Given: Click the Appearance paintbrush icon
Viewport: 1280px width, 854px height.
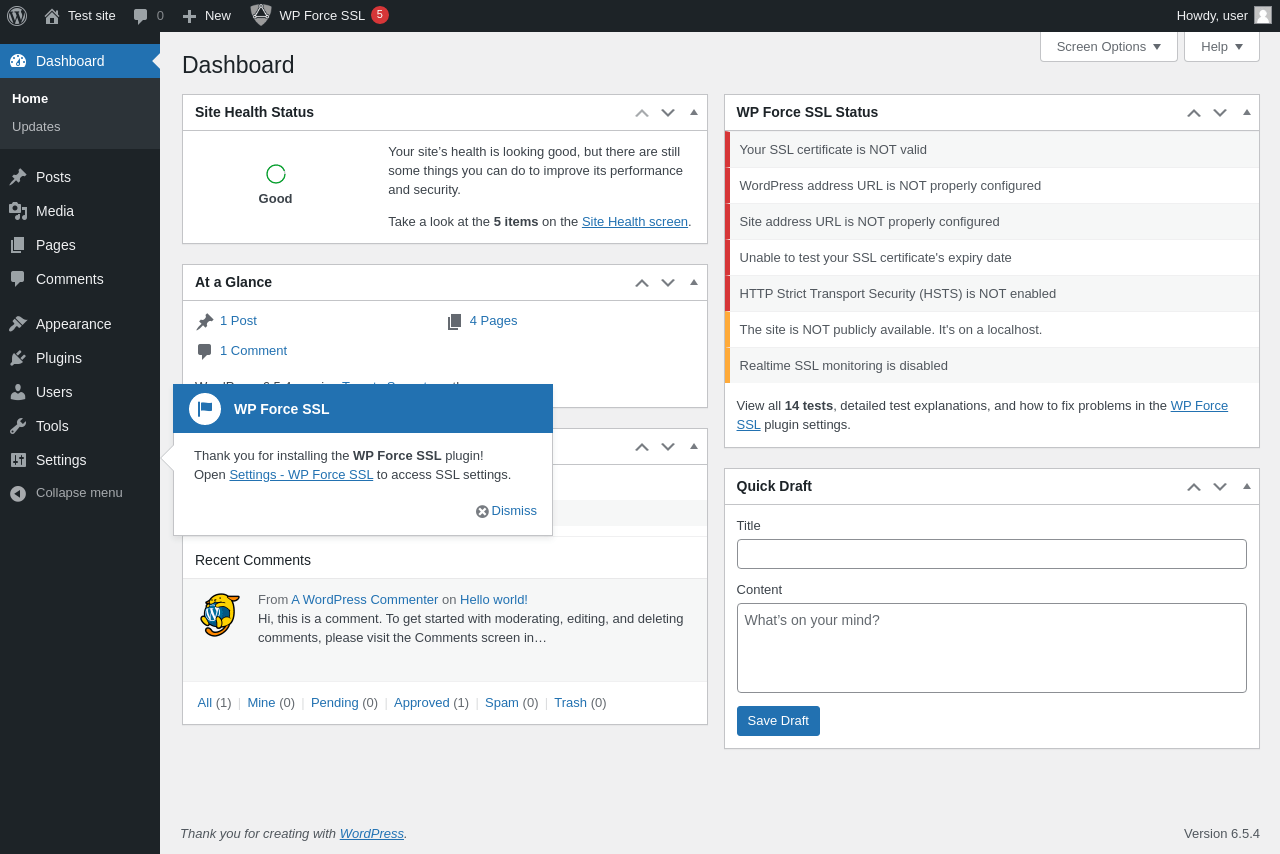Looking at the screenshot, I should (18, 324).
